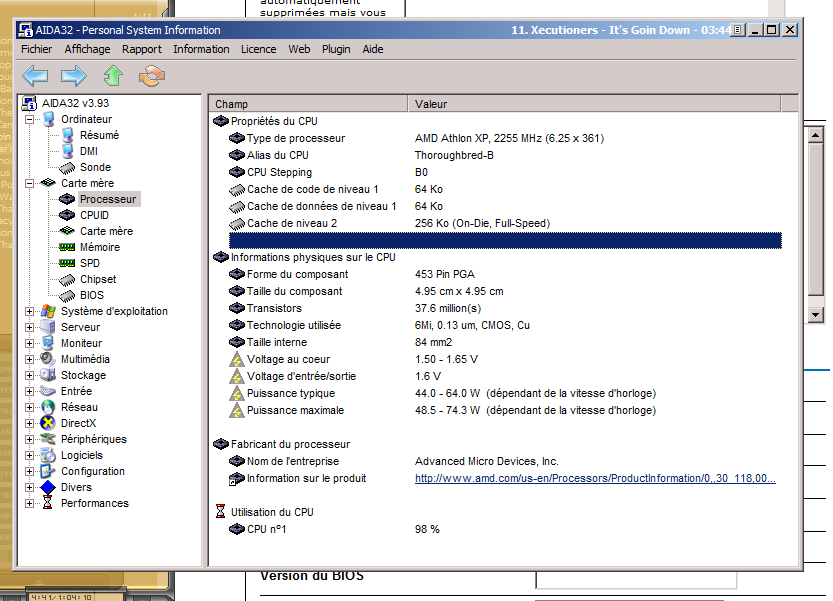
Task: Click the DirectX yellow X icon
Action: (x=48, y=423)
